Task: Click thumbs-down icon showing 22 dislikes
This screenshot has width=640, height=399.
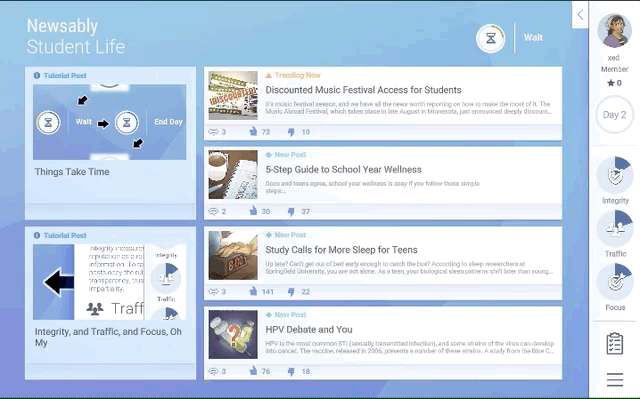Action: (x=291, y=292)
